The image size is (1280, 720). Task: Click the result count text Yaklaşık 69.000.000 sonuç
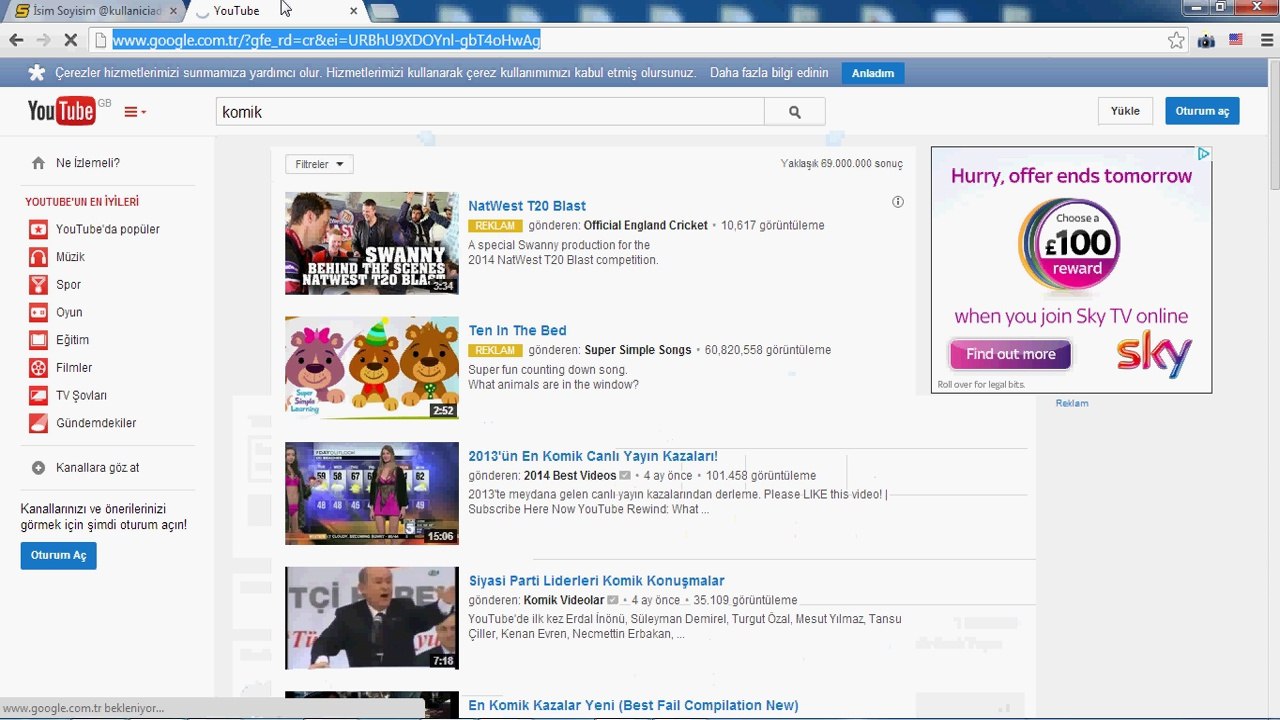[x=842, y=164]
